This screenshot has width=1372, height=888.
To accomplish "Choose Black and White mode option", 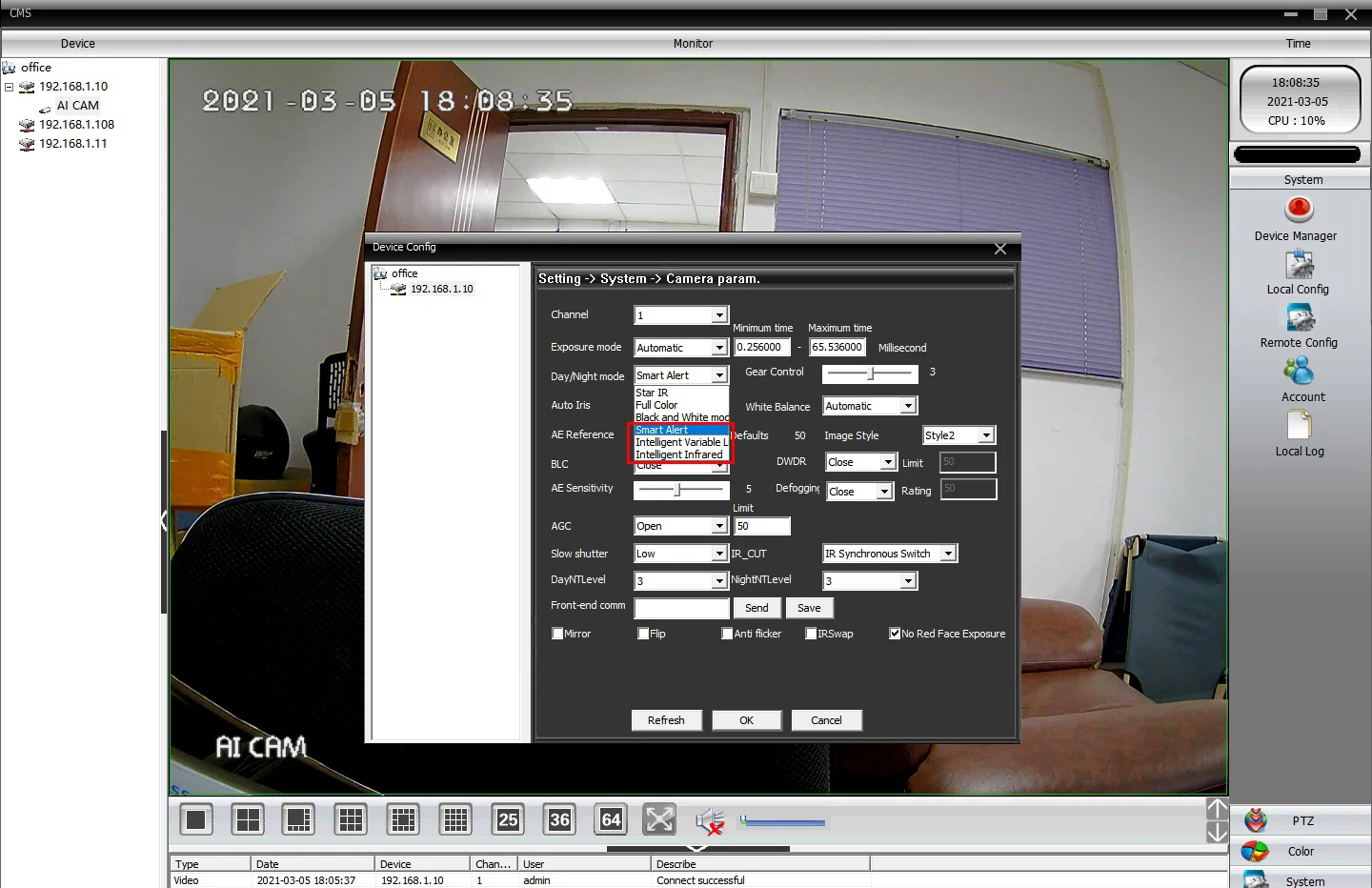I will [x=681, y=417].
